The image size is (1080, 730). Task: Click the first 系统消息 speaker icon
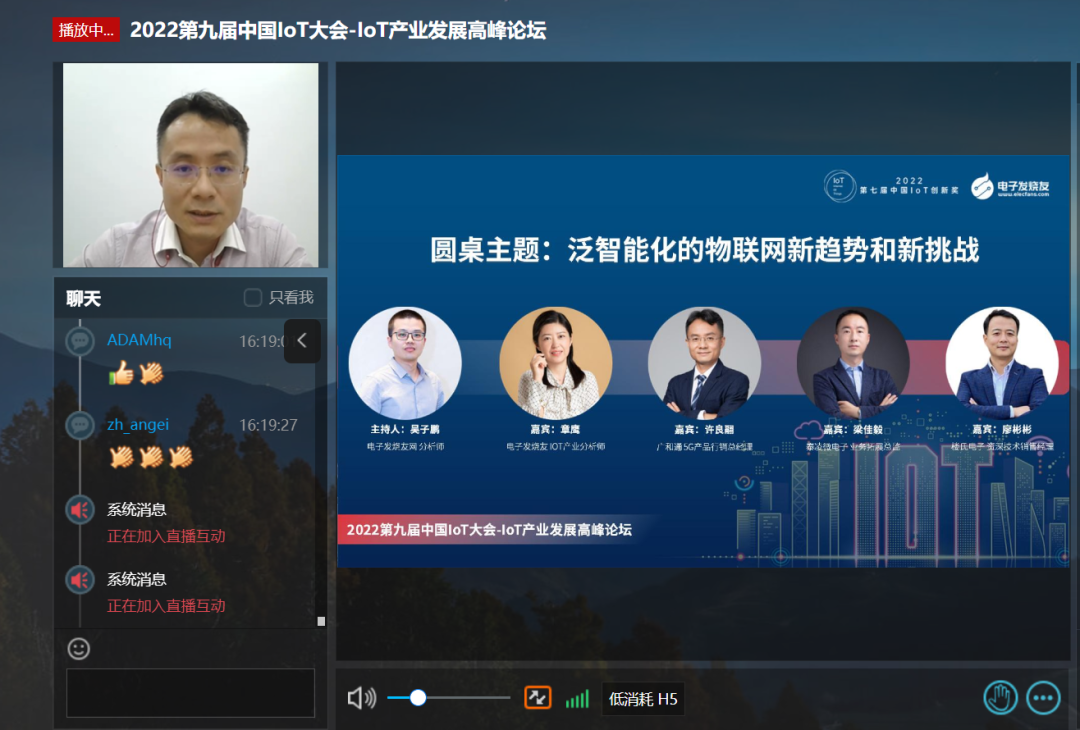coord(80,509)
